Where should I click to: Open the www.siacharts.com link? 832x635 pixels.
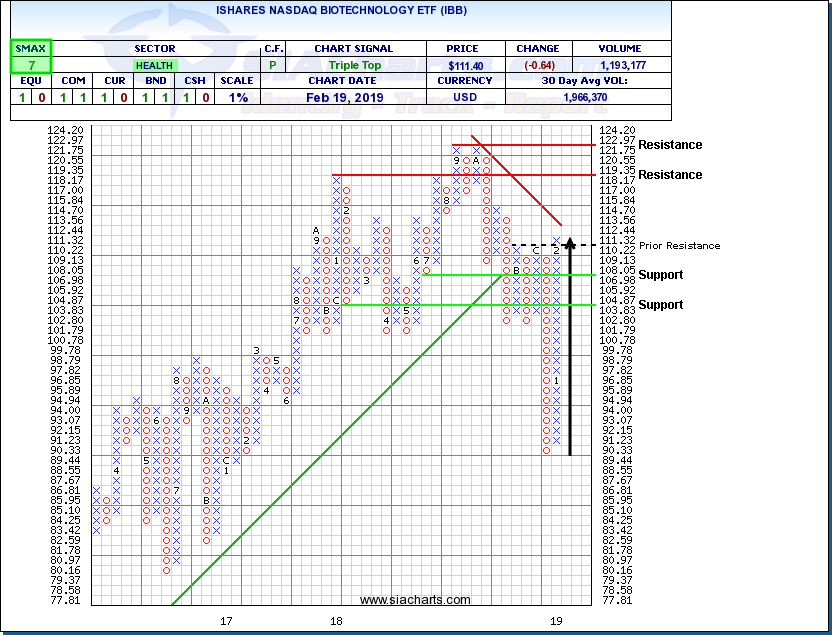pyautogui.click(x=415, y=600)
